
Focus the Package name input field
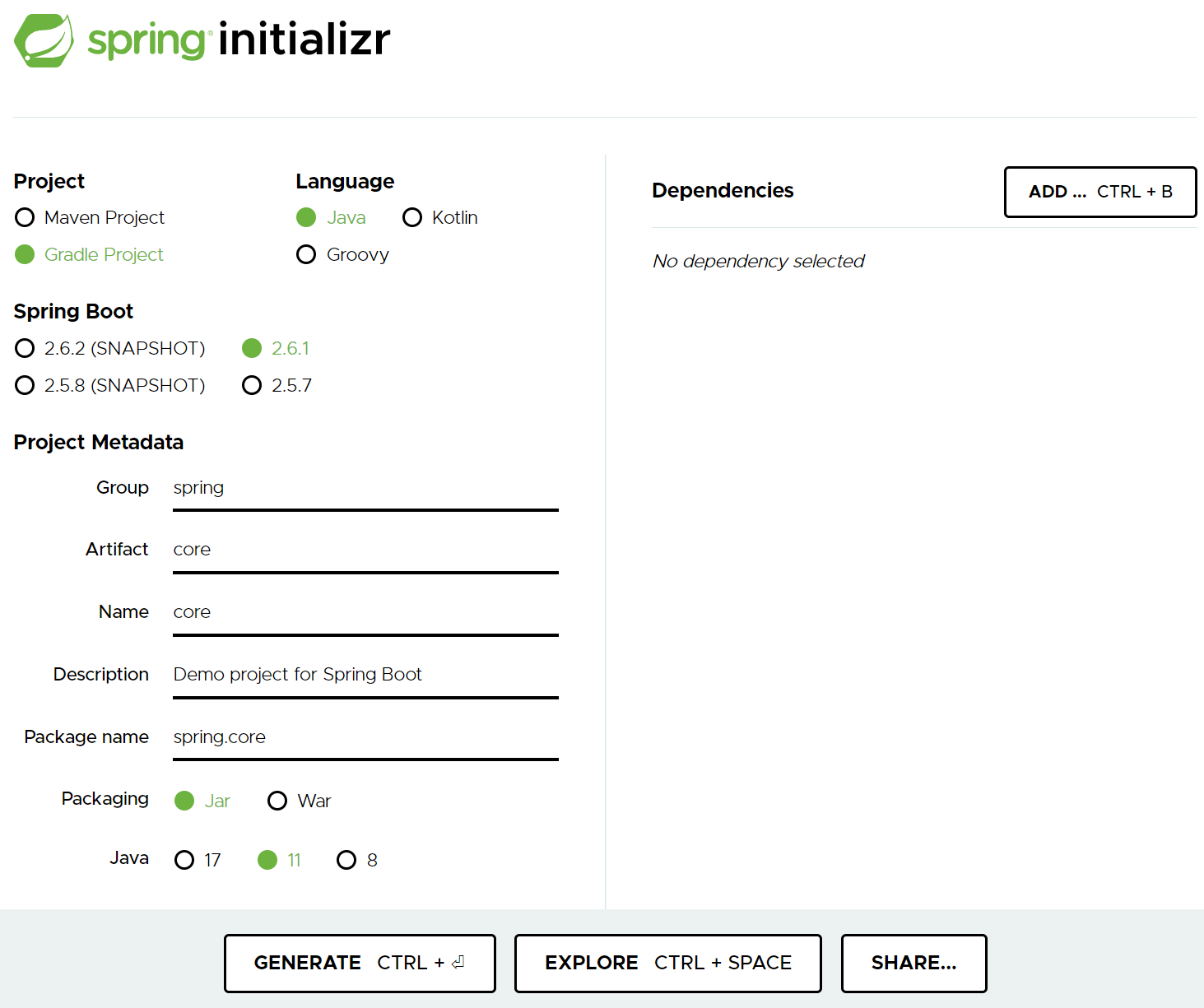365,738
